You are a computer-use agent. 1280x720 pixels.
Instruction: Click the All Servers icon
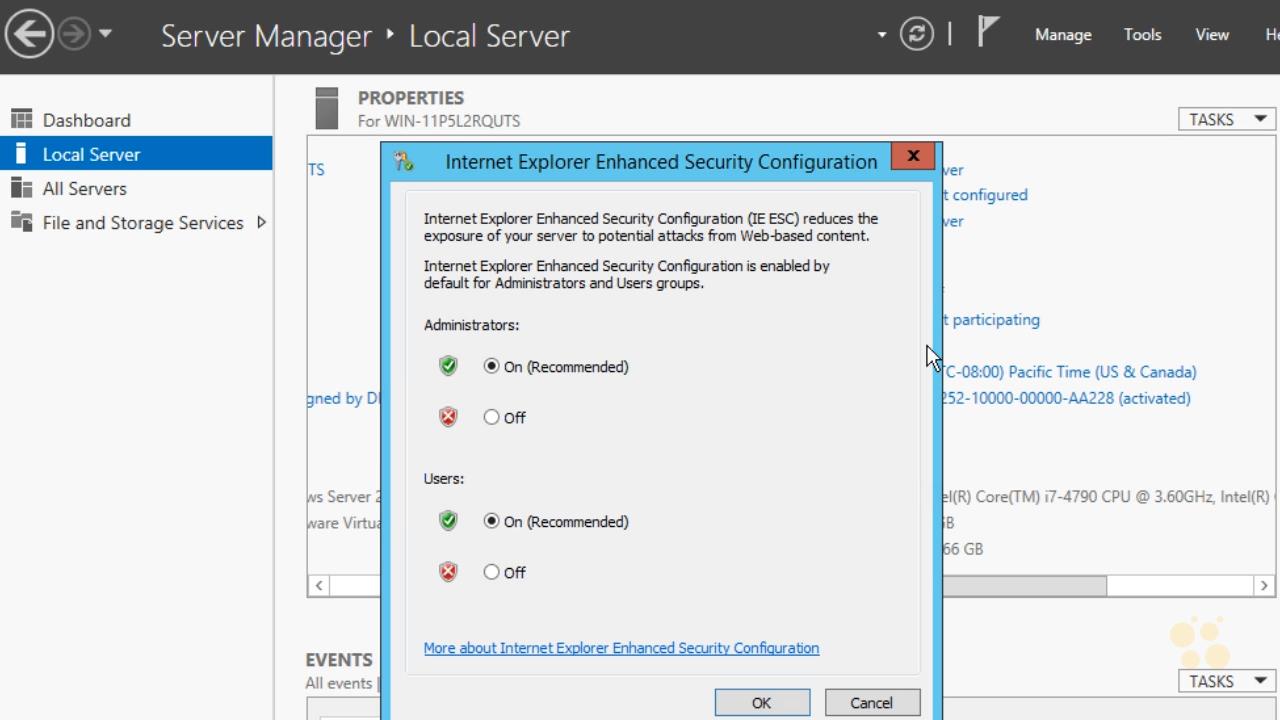22,188
